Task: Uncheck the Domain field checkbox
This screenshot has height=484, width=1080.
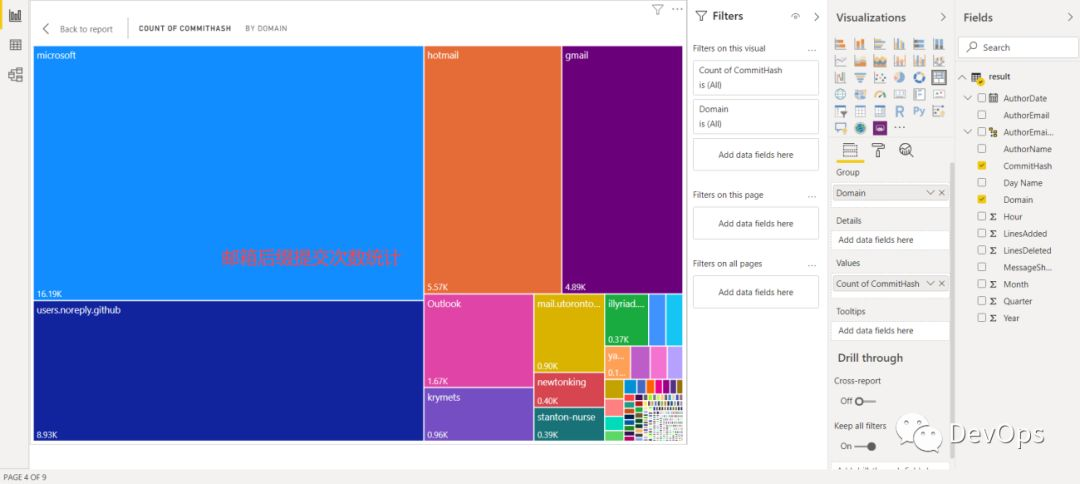Action: (x=982, y=200)
